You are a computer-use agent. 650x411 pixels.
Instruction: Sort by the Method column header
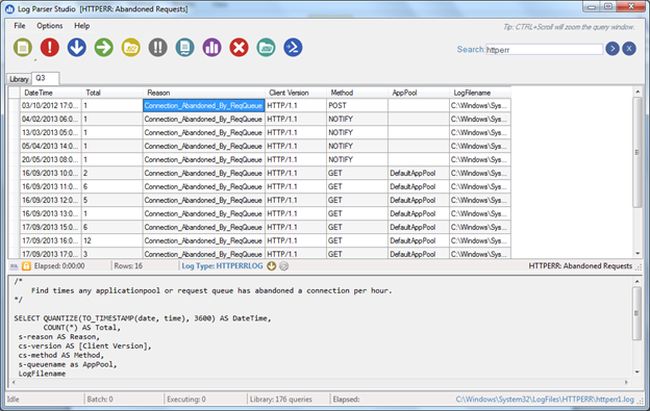[357, 92]
